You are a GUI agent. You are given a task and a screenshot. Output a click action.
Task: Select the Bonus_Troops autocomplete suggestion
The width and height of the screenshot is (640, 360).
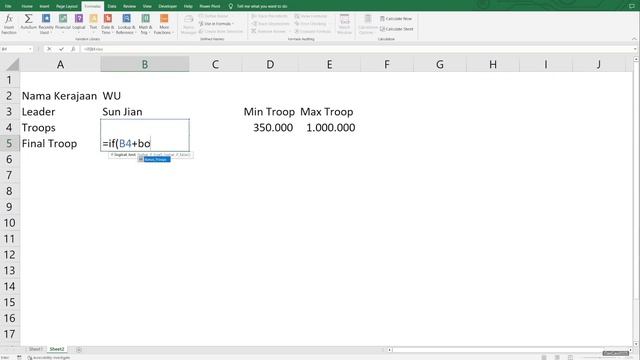tap(154, 159)
